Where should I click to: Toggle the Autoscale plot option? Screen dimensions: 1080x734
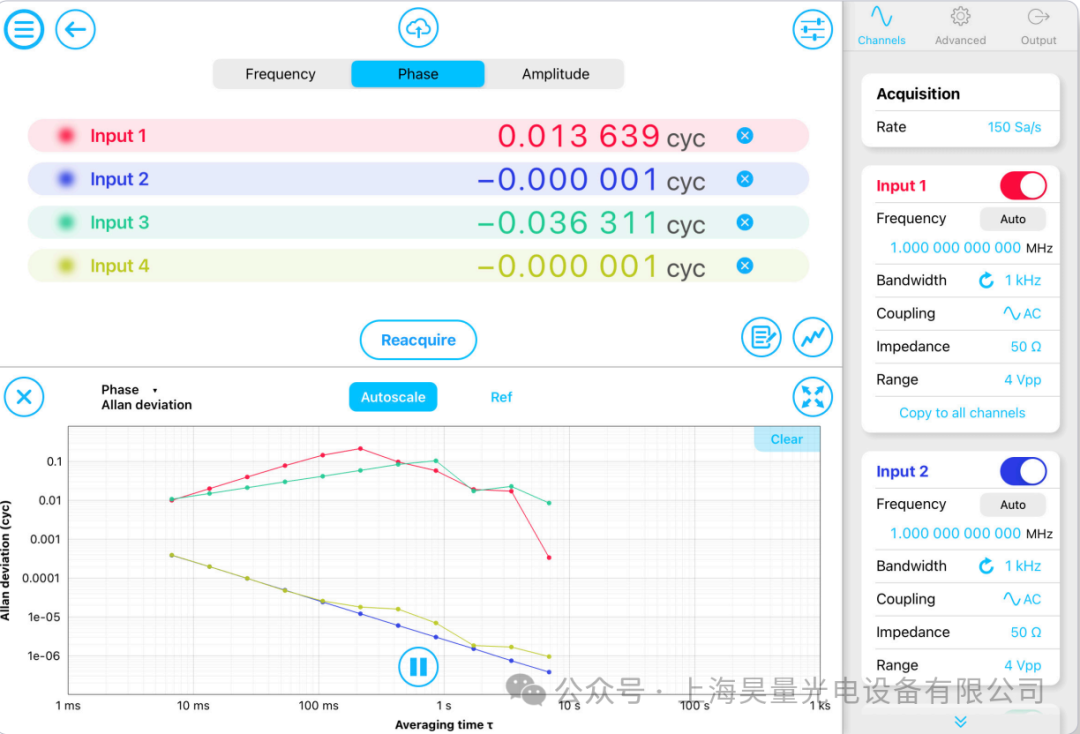393,397
